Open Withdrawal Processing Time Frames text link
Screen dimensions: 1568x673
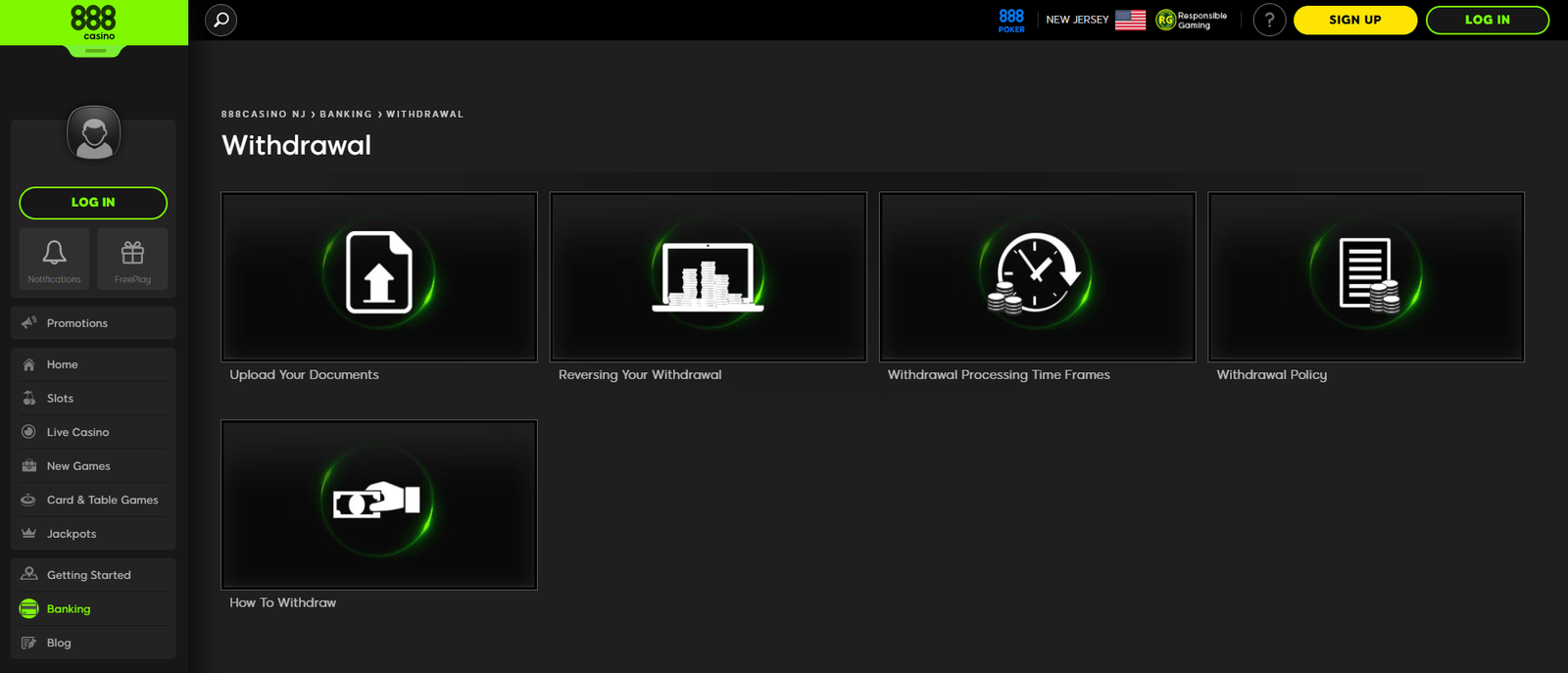click(999, 374)
